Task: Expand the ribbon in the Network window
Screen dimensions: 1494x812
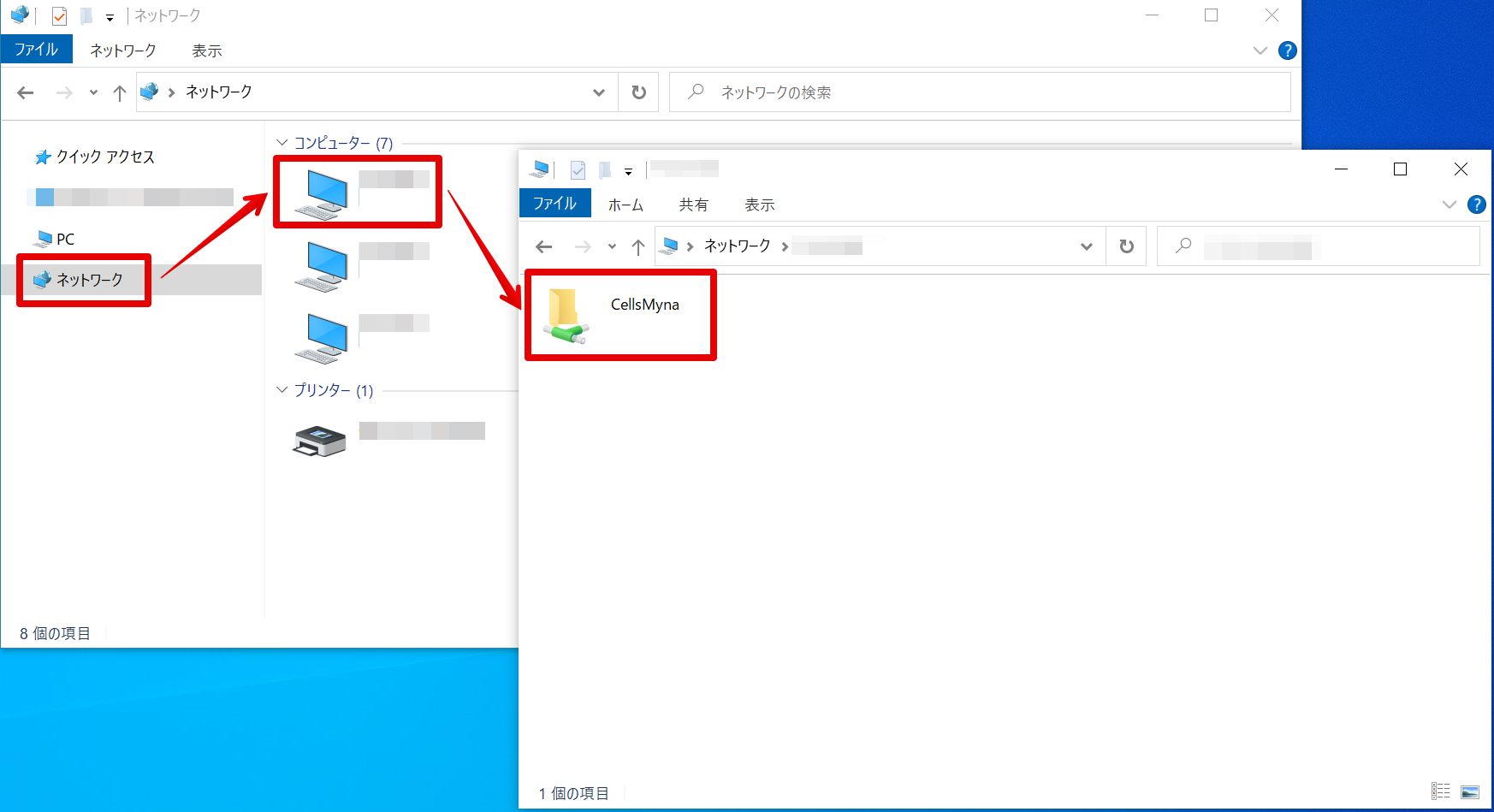Action: (x=1260, y=50)
